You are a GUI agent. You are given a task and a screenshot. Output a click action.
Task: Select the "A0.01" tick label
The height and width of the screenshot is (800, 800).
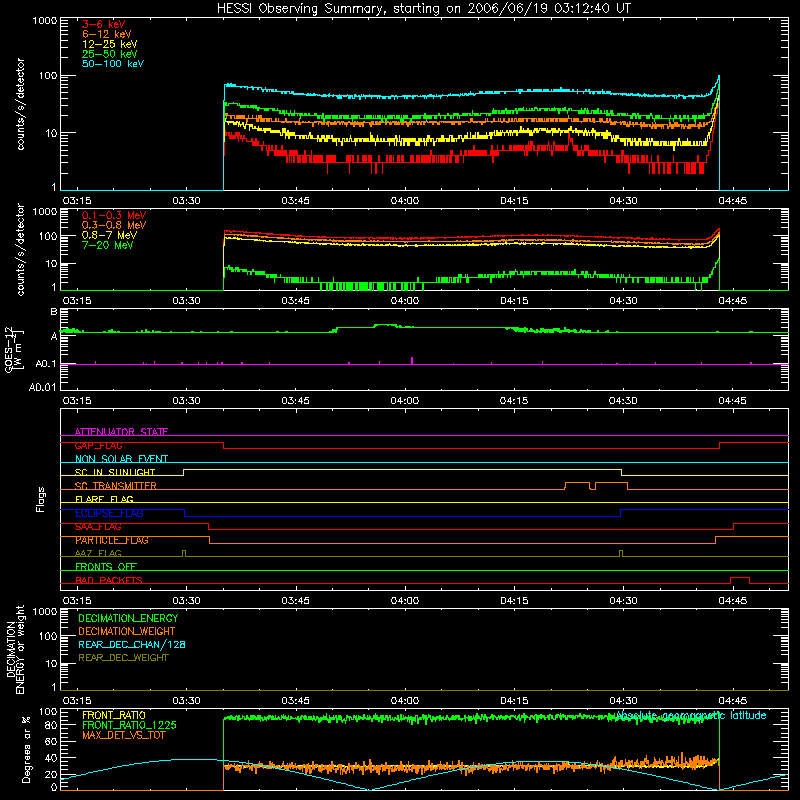point(43,387)
